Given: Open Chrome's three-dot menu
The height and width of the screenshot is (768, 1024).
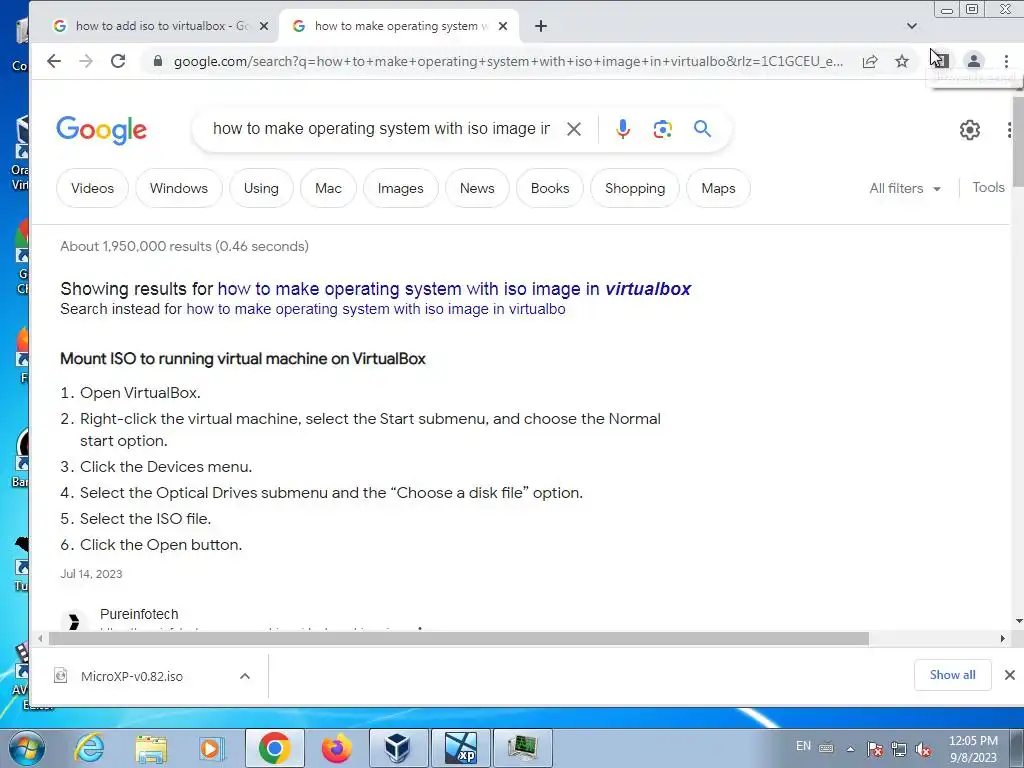Looking at the screenshot, I should pos(1006,61).
